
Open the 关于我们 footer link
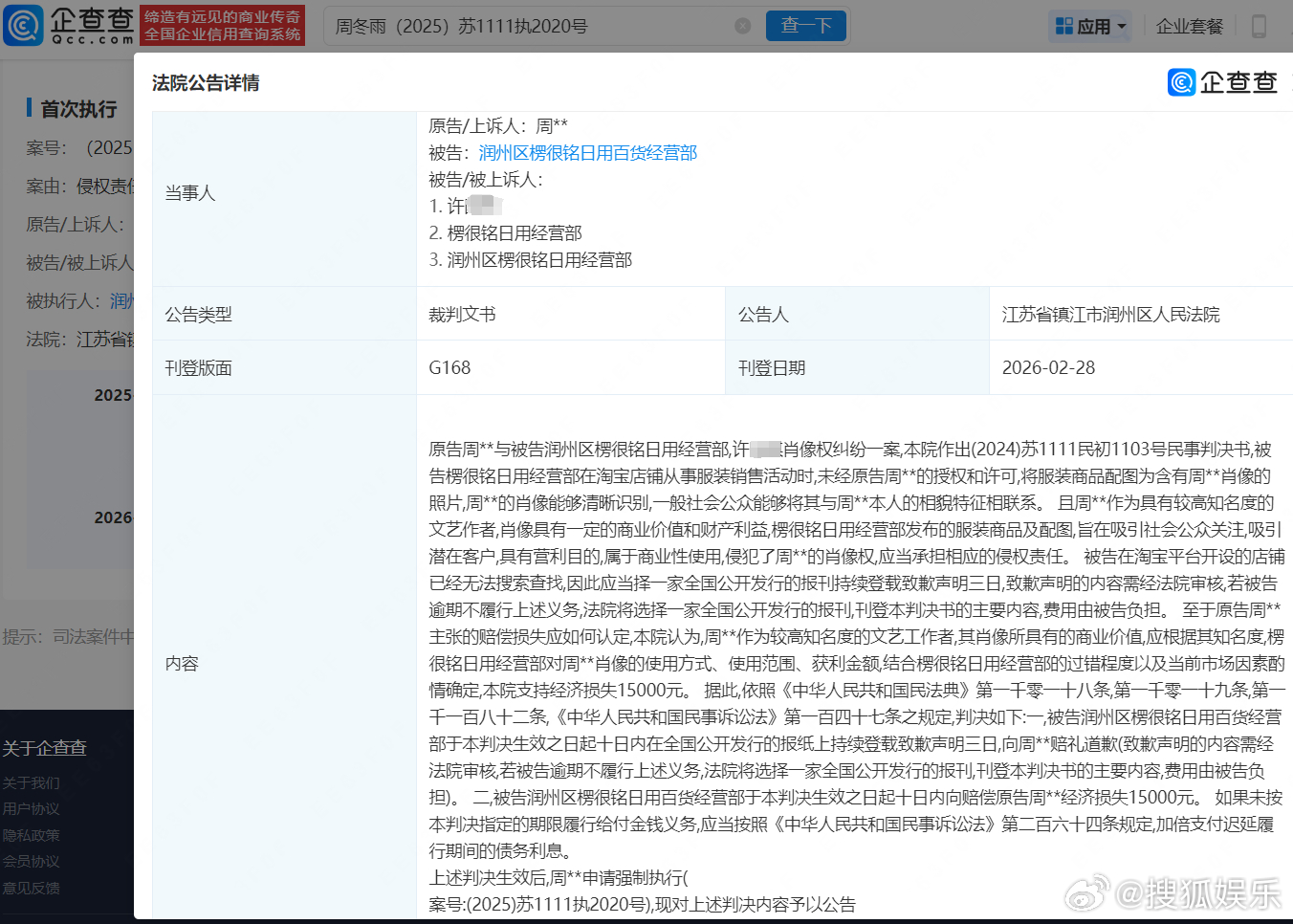[x=31, y=783]
